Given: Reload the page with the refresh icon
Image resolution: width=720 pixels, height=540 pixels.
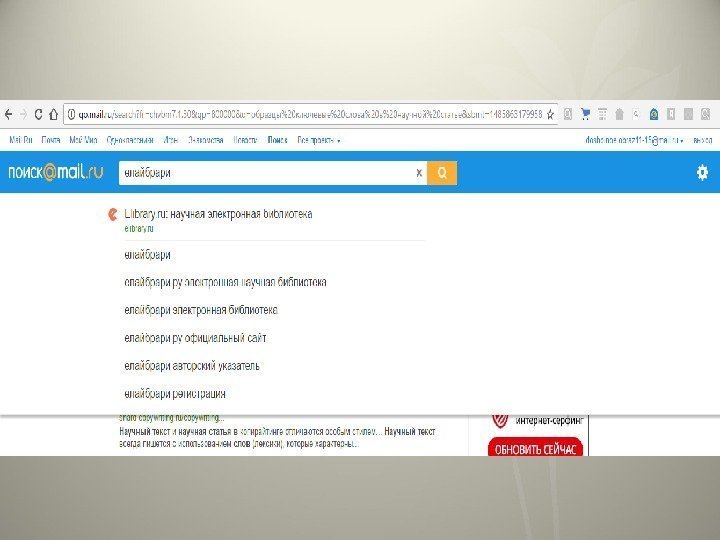Looking at the screenshot, I should tap(39, 114).
